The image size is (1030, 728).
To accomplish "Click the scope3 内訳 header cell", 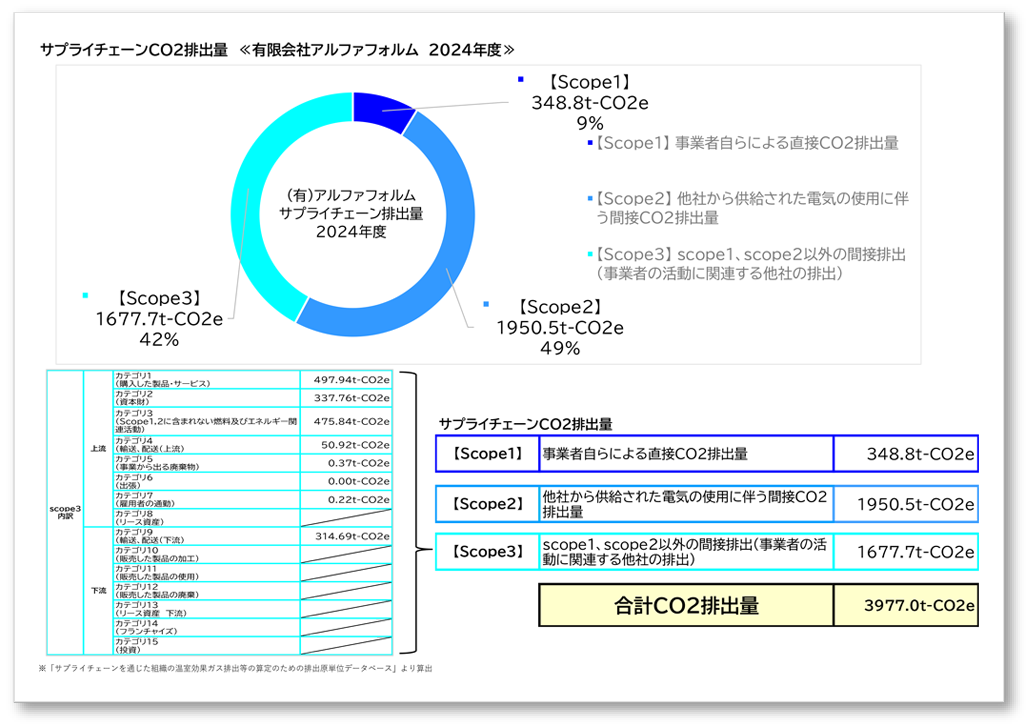I will pos(65,512).
